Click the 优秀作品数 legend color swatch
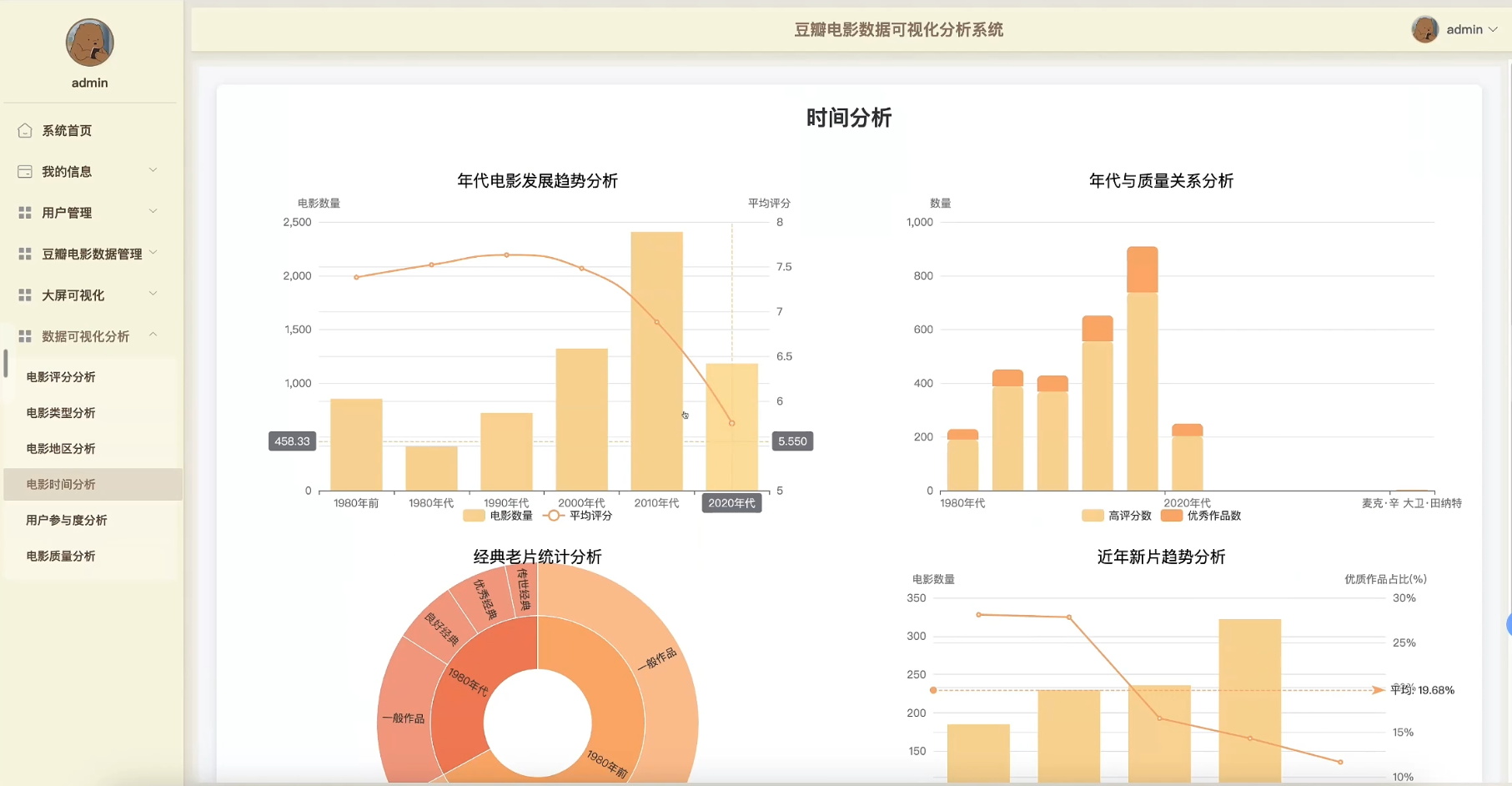The width and height of the screenshot is (1512, 786). tap(1172, 516)
